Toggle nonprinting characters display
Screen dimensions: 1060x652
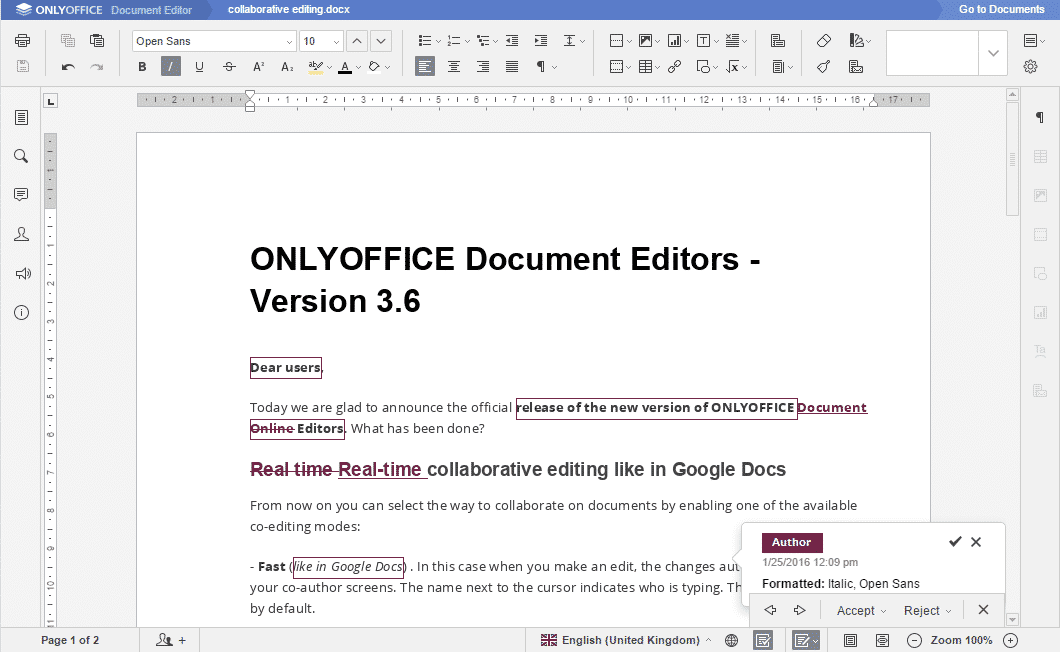(540, 67)
